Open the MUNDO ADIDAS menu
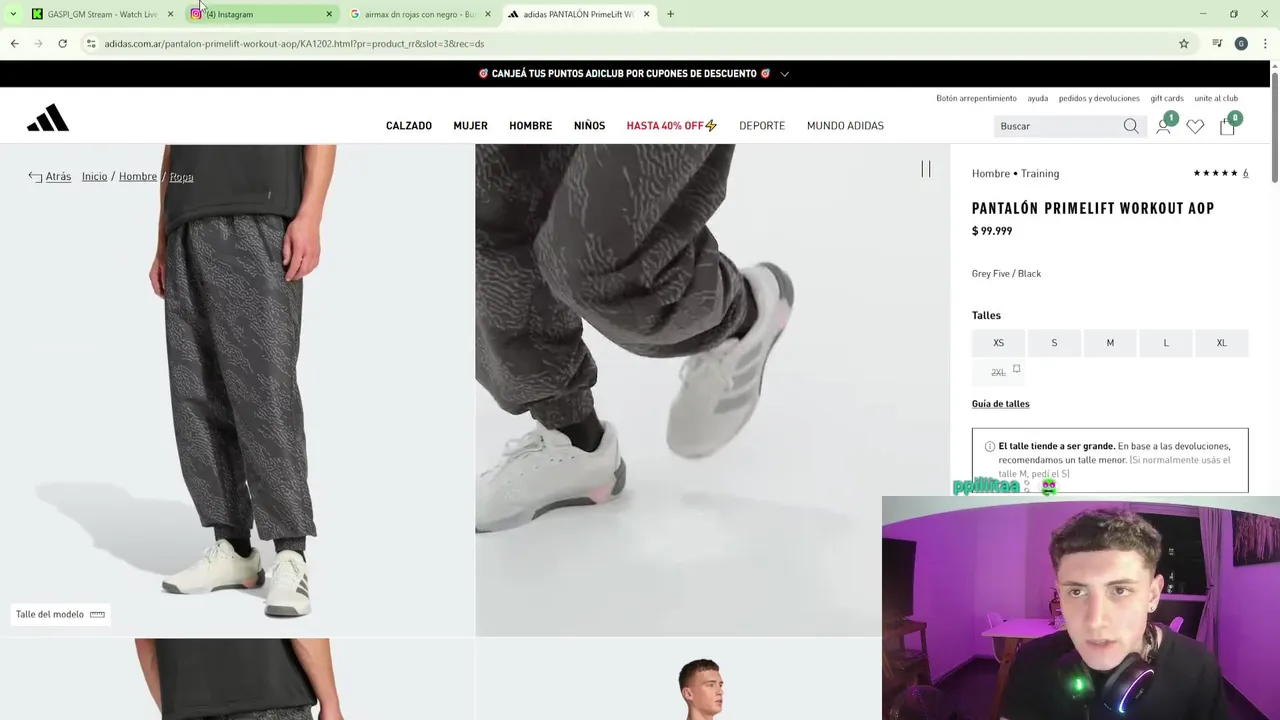 pyautogui.click(x=845, y=126)
